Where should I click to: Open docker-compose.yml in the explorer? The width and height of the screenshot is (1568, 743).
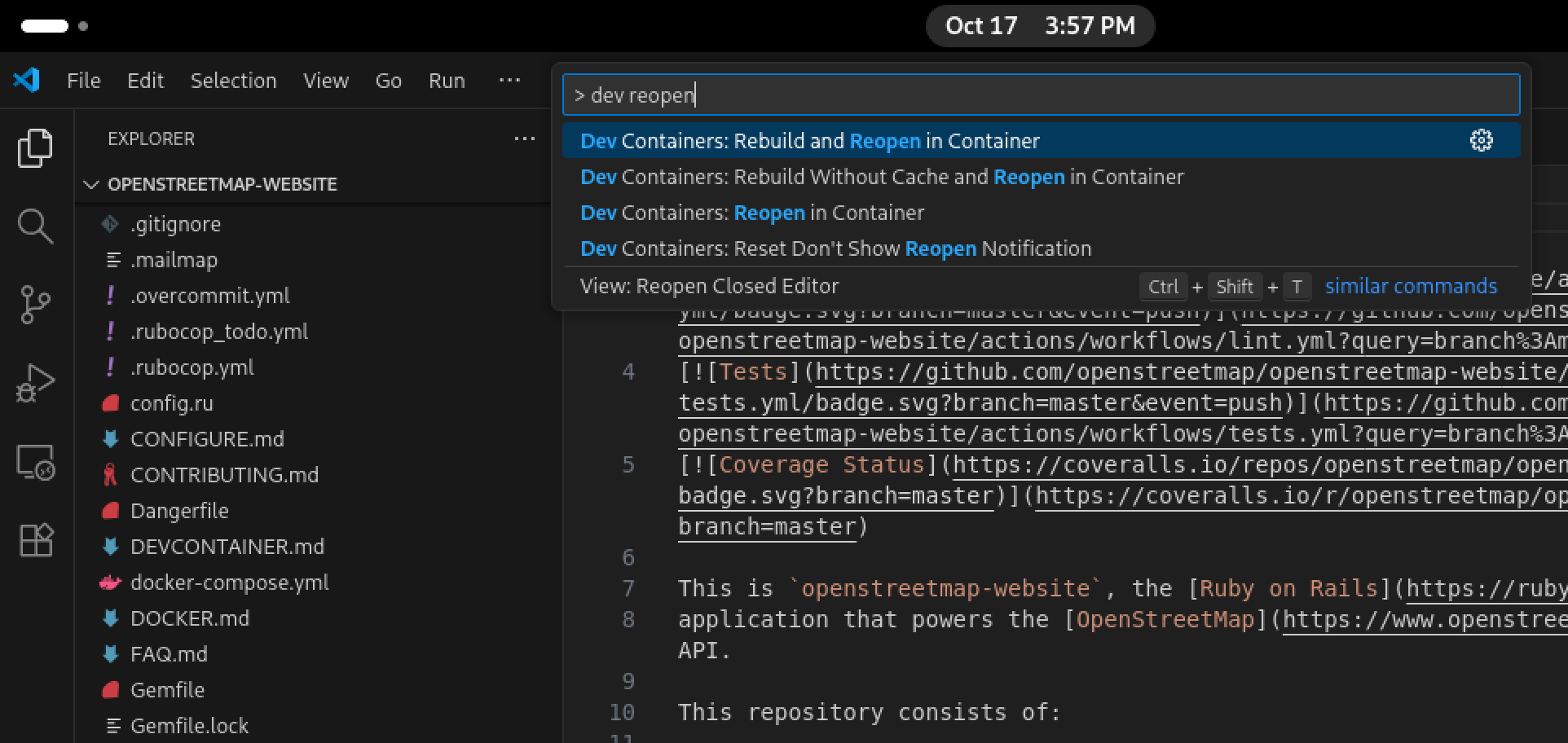229,583
